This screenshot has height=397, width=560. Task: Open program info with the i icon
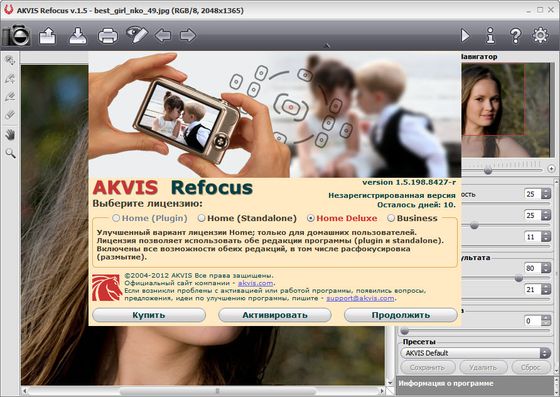[491, 35]
